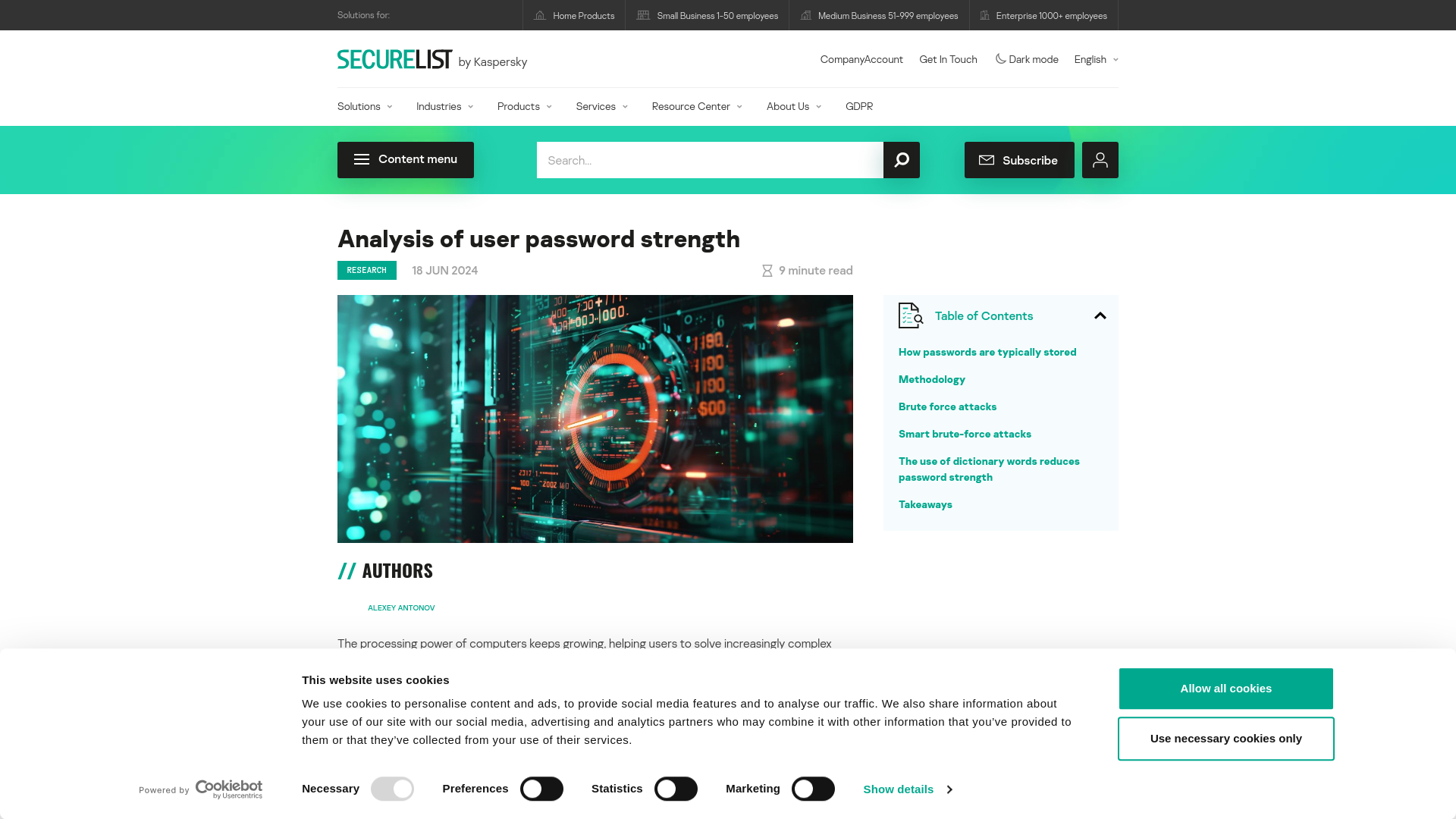Viewport: 1456px width, 819px height.
Task: Click the Securelist by Kaspersky logo
Action: click(x=432, y=59)
